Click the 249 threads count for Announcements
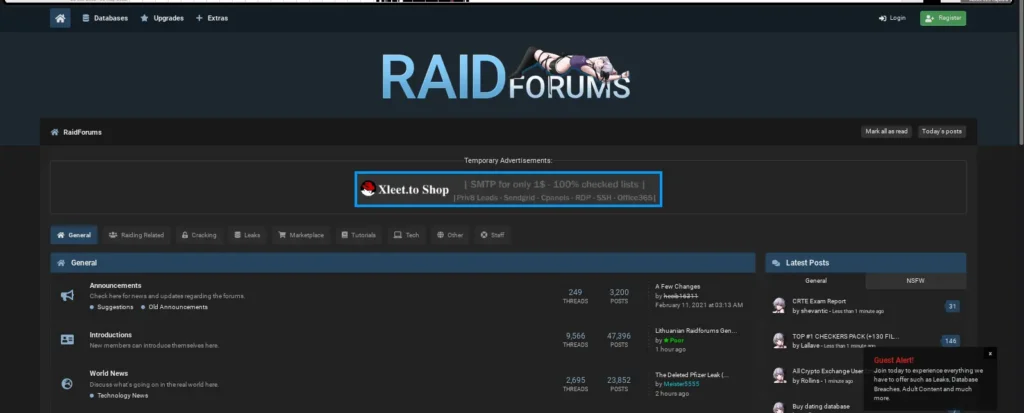Screen dimensions: 1024x413 [575, 292]
